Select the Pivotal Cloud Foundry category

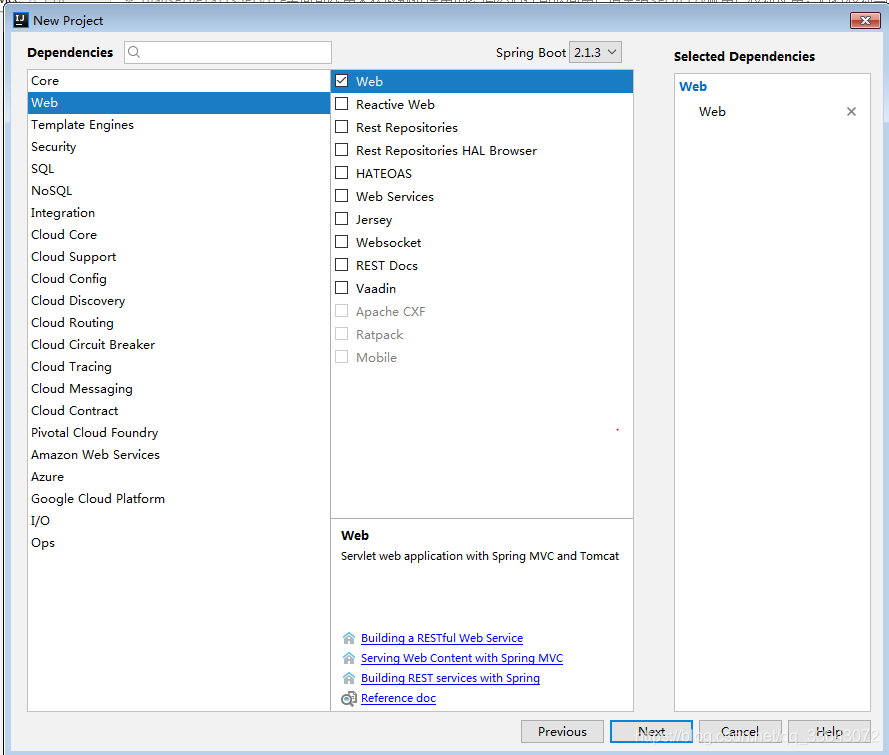coord(179,432)
